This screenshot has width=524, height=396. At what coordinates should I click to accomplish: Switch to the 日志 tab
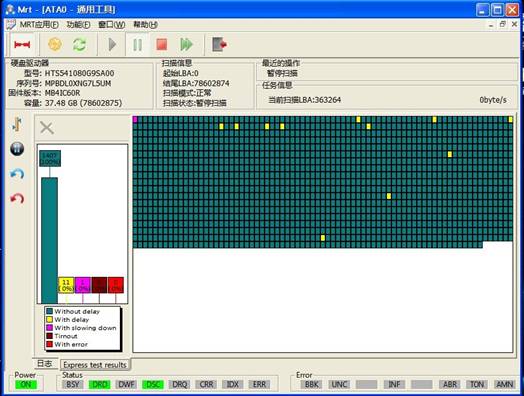45,364
